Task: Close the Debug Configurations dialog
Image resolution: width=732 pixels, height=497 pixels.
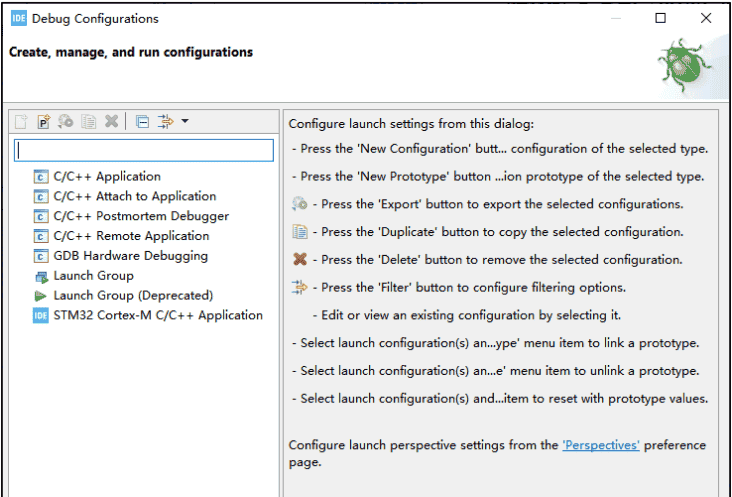Action: point(706,18)
